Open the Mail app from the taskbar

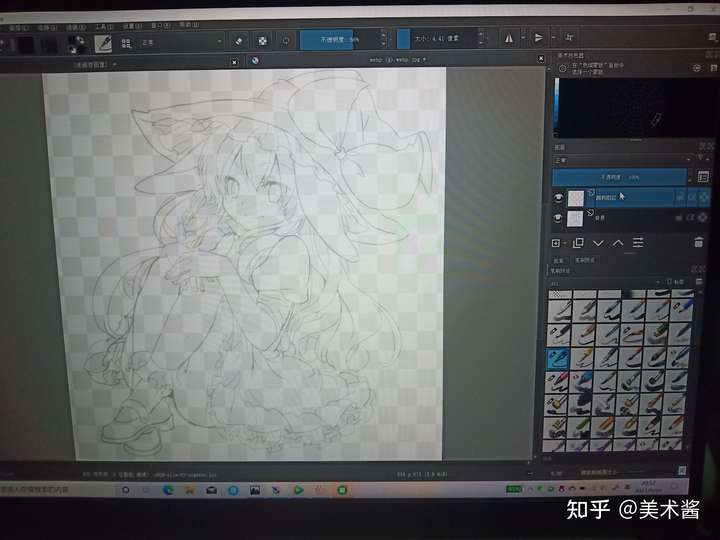211,490
